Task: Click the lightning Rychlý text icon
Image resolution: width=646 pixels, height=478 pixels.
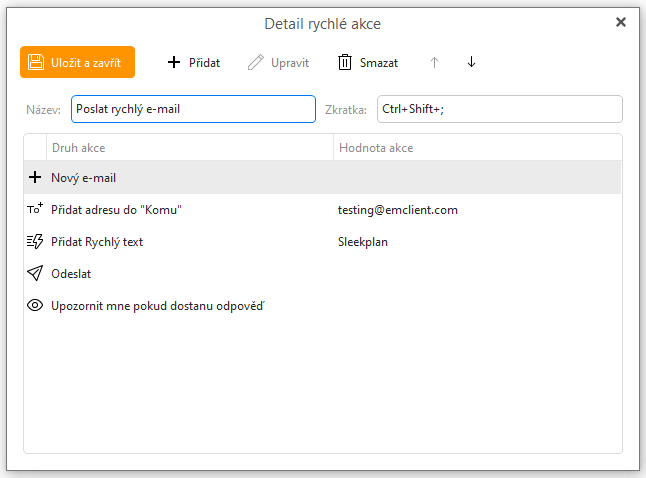Action: click(x=35, y=241)
